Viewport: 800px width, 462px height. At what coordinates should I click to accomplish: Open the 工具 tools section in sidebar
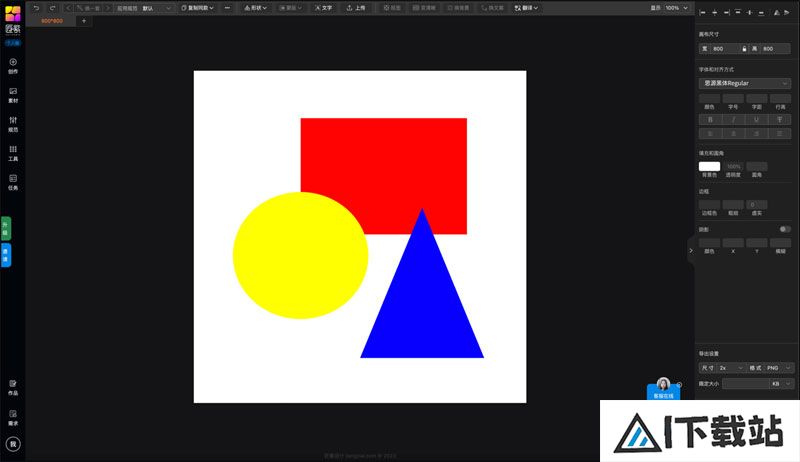[13, 153]
